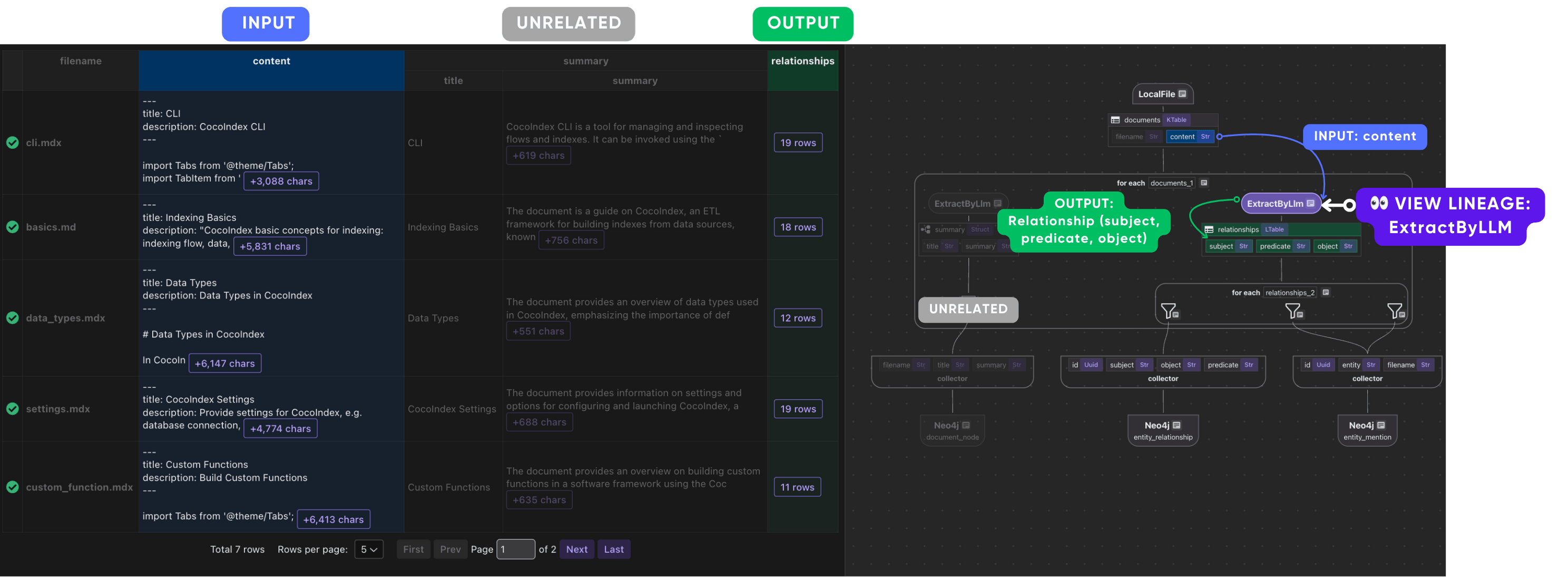Click green check status for basics.md
Screen dimensions: 1568x577
[x=12, y=227]
